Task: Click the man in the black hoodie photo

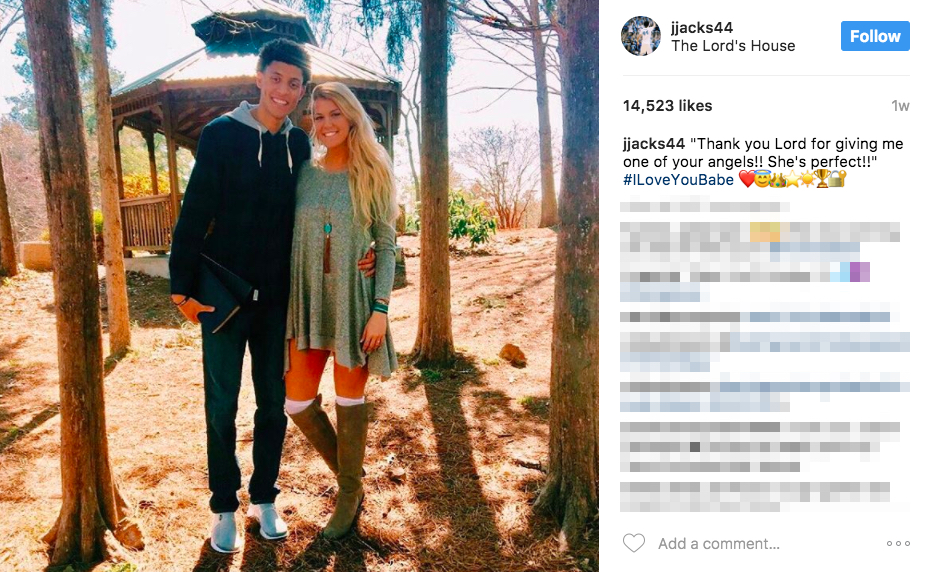Action: tap(240, 285)
